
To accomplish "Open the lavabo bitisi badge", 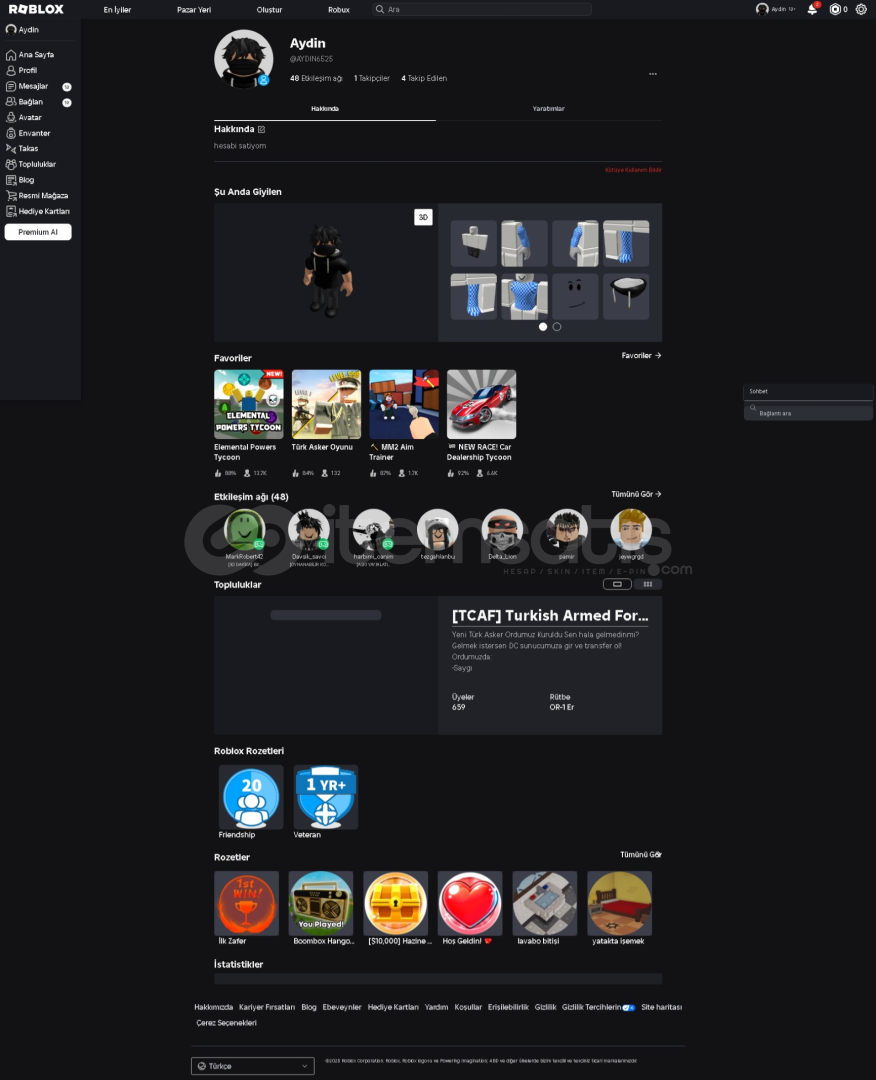I will point(544,903).
